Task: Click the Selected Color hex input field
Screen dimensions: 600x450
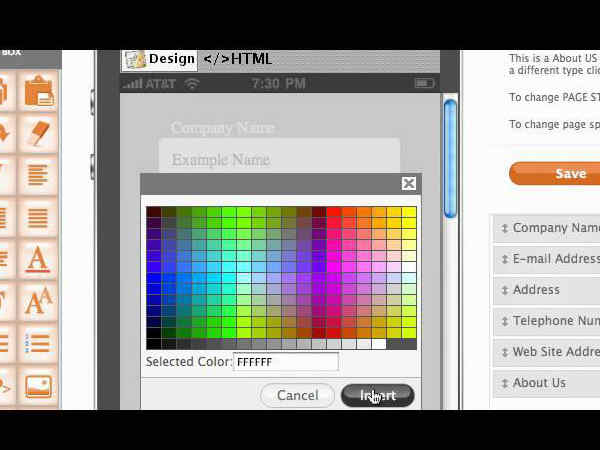Action: 285,362
